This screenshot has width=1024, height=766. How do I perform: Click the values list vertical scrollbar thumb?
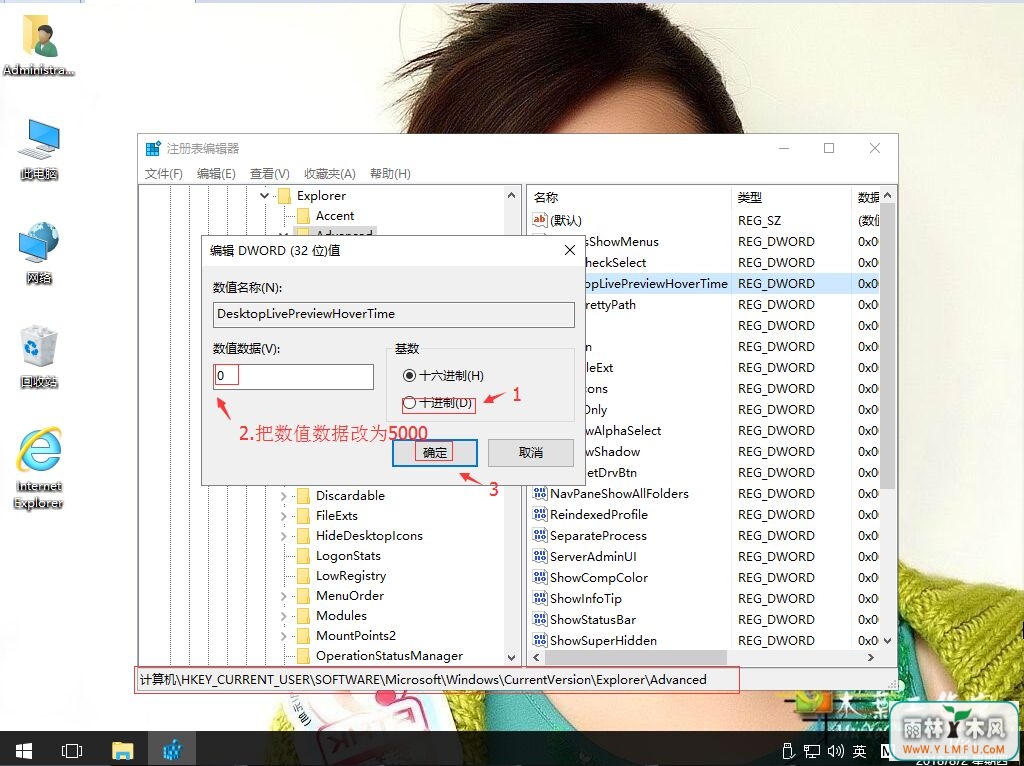886,347
